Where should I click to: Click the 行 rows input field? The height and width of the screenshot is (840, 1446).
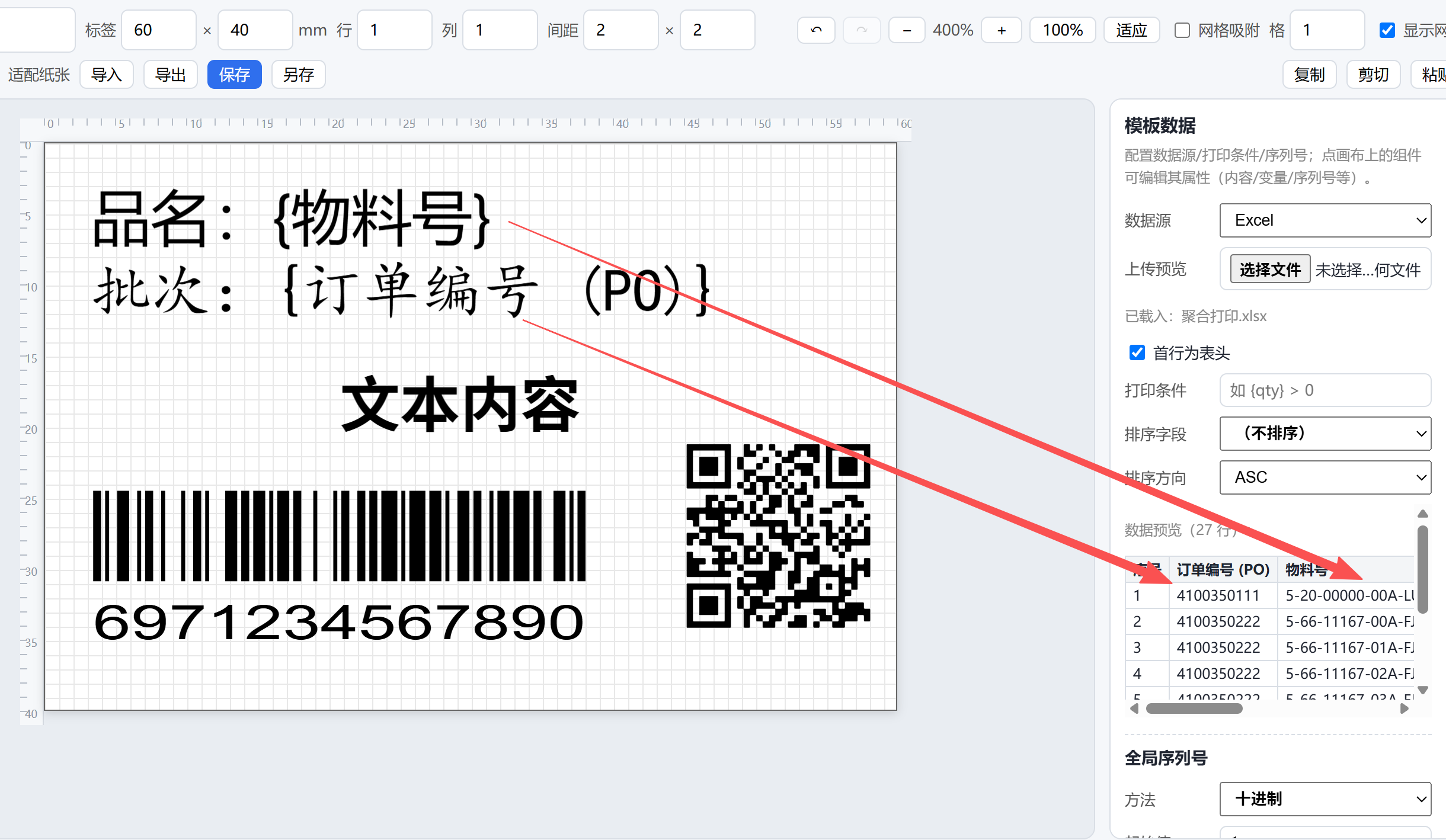(395, 30)
